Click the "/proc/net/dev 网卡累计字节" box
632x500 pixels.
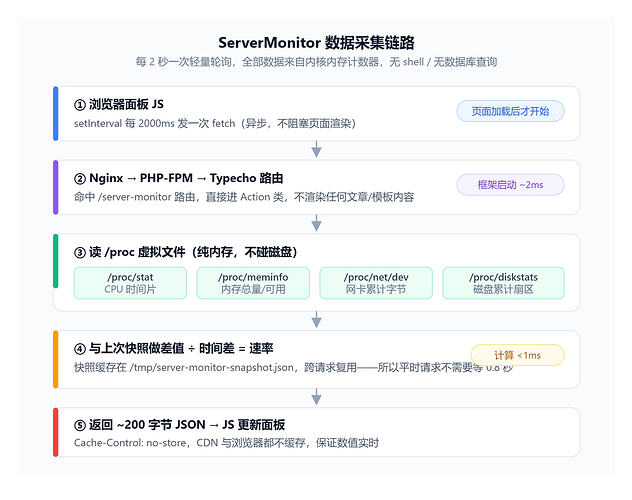(x=376, y=283)
